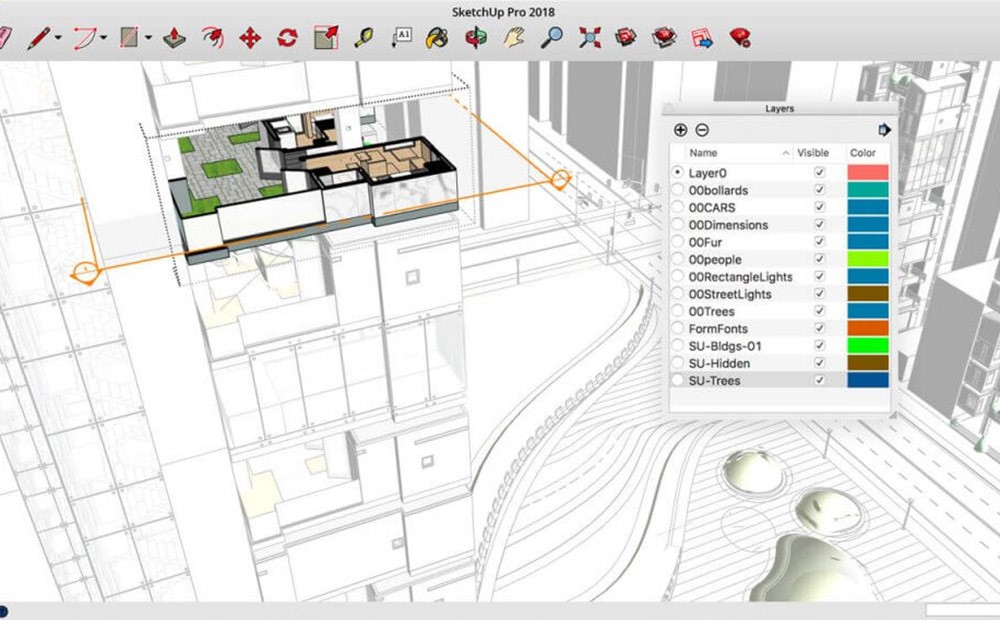Open the arc tool dropdown arrow

pos(103,39)
